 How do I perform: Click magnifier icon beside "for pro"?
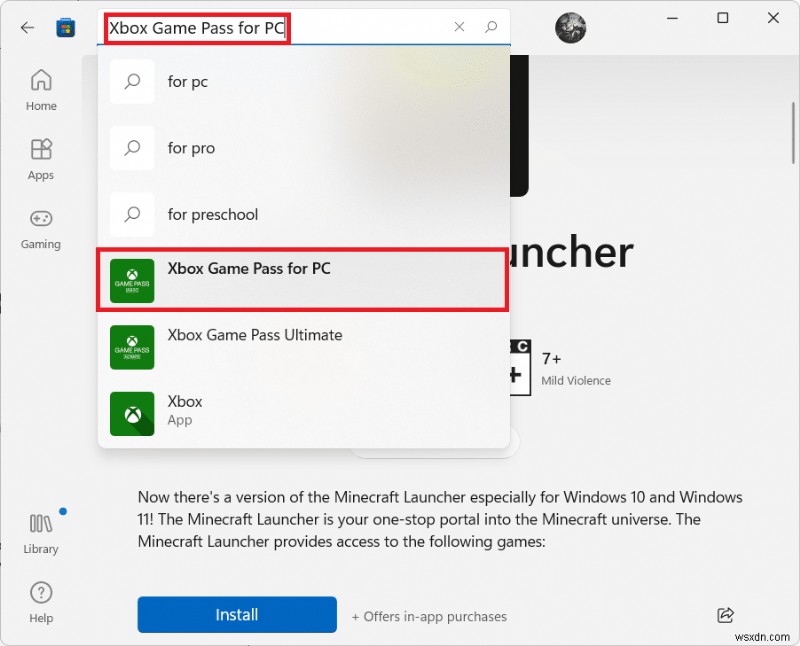coord(132,148)
